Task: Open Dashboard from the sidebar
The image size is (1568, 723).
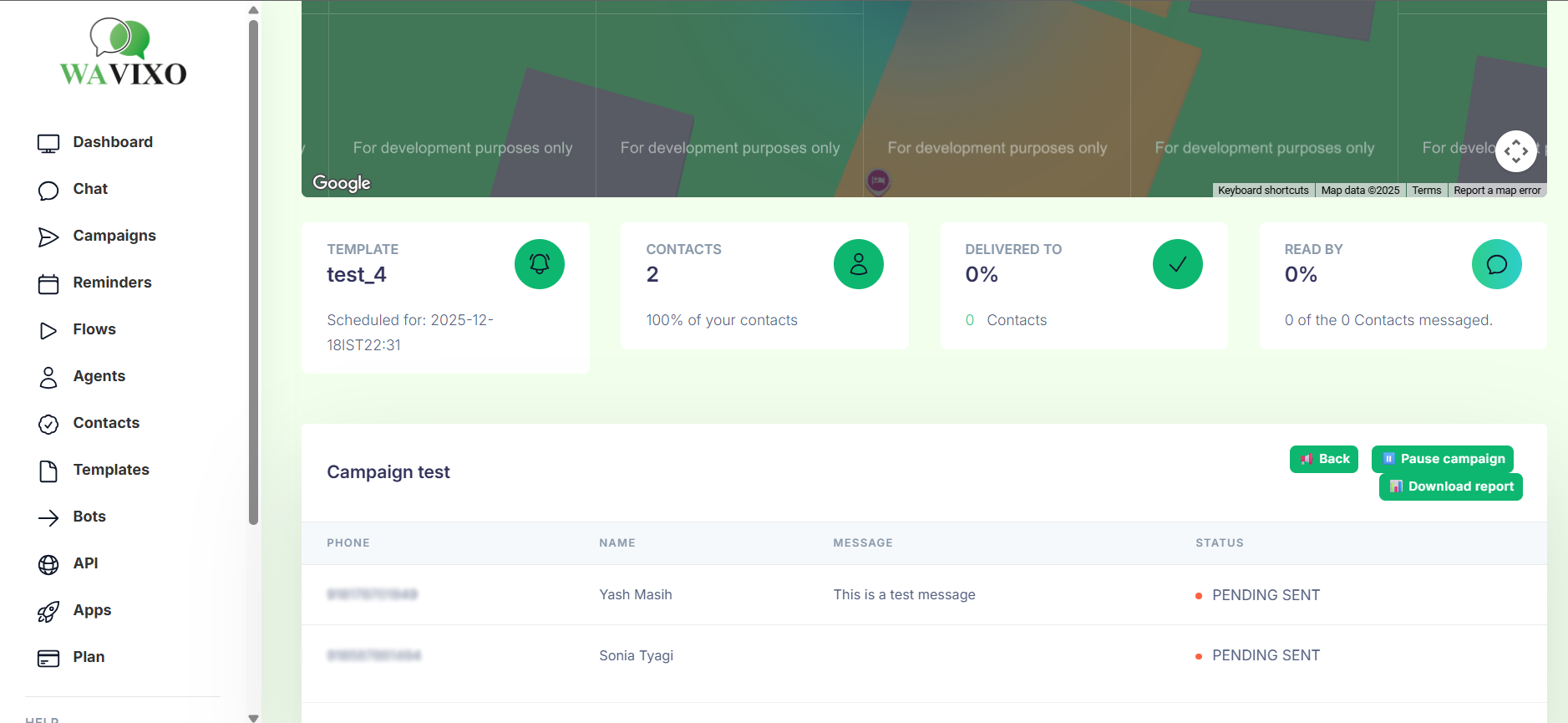Action: 112,142
